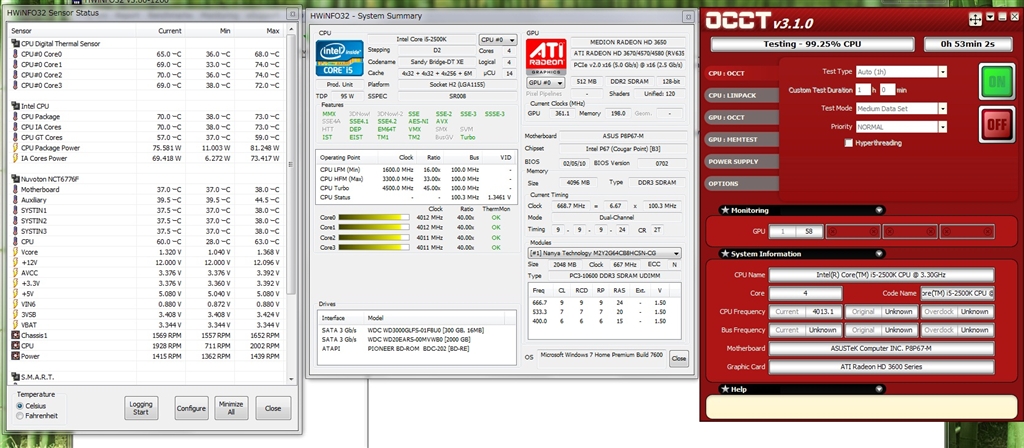Open the OPTIONS tab in OCCT
Screen dimensions: 1024x448
741,184
